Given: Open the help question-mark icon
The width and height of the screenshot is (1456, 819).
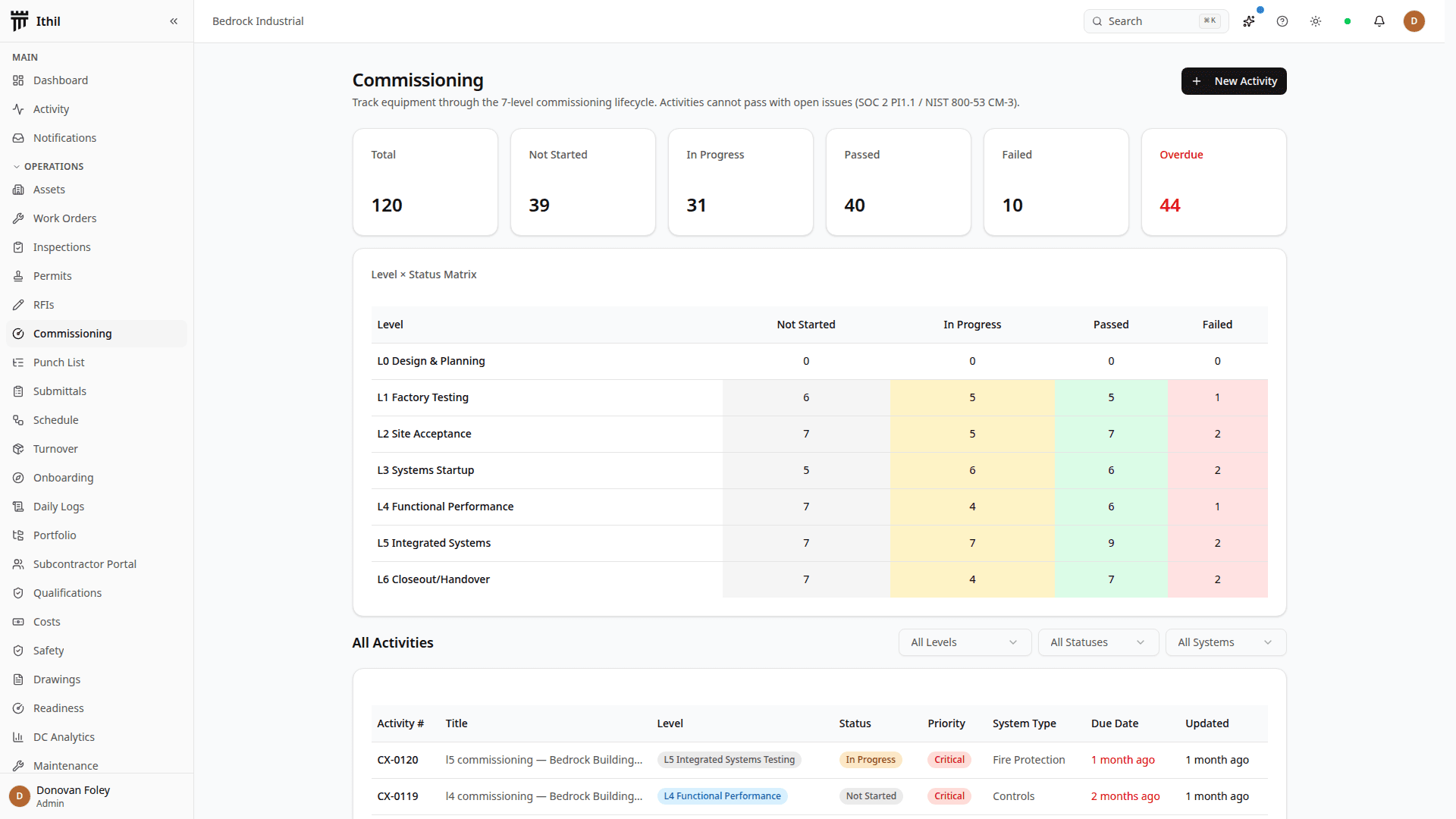Looking at the screenshot, I should pyautogui.click(x=1282, y=21).
